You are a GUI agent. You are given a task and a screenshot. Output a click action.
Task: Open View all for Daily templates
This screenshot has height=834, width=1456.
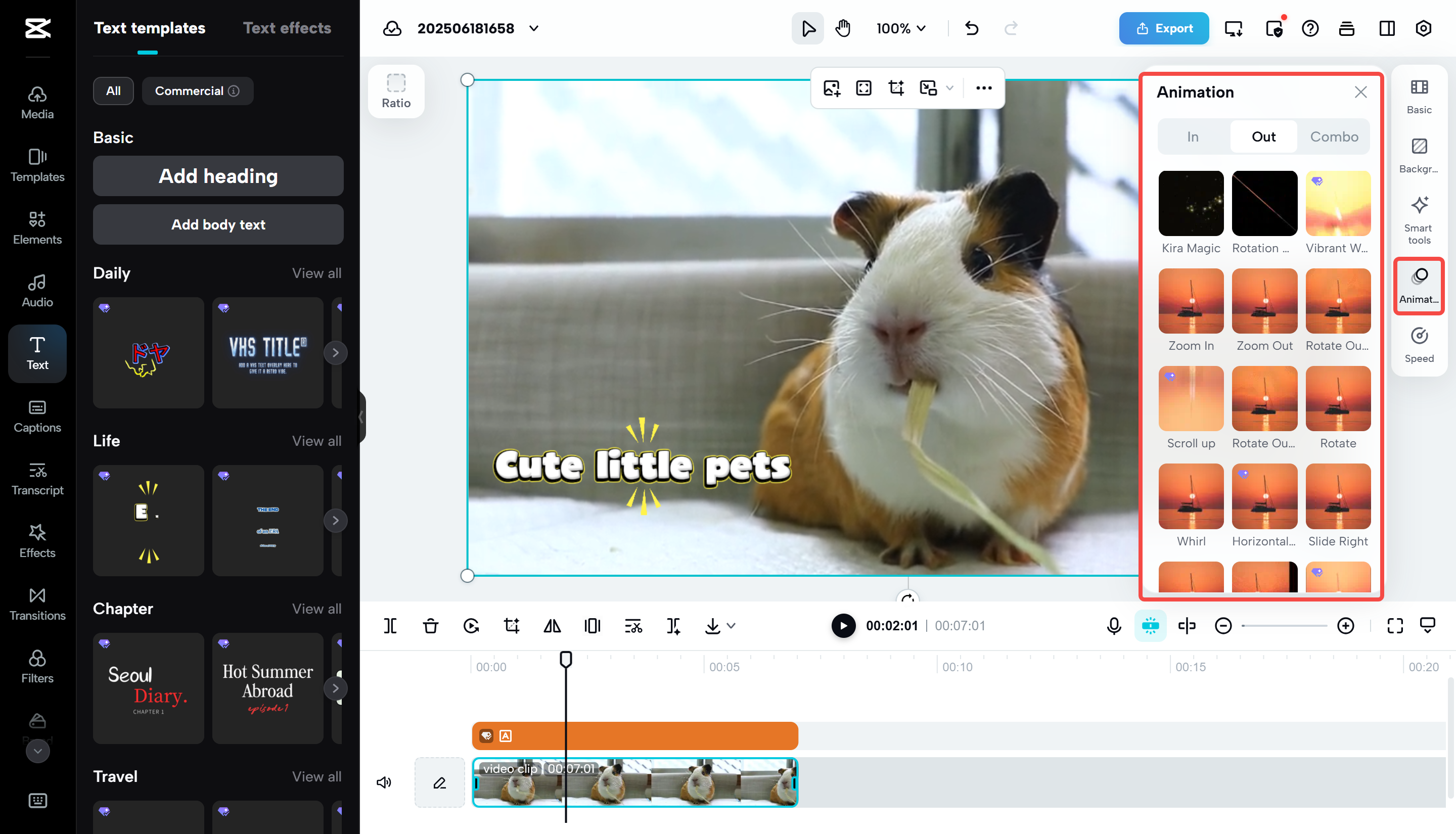[x=316, y=273]
